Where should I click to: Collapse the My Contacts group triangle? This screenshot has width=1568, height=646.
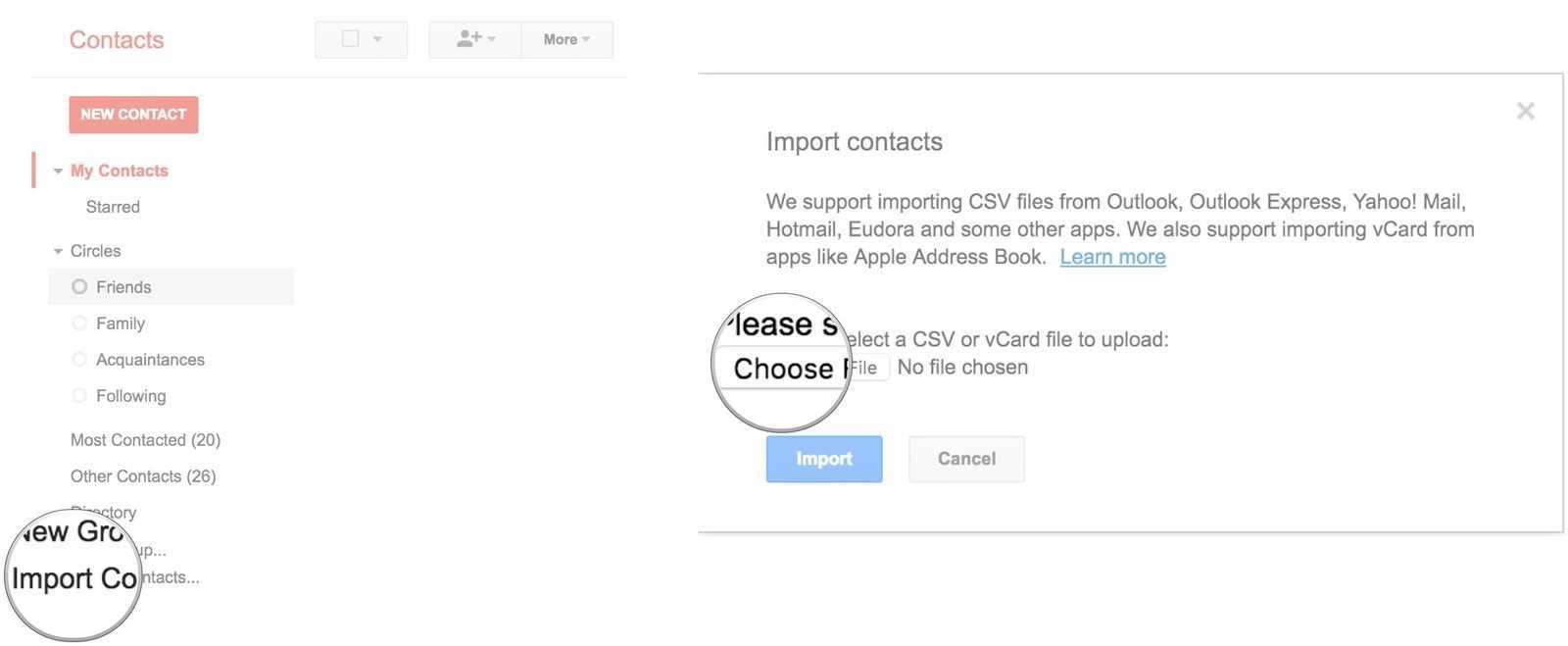click(x=58, y=172)
